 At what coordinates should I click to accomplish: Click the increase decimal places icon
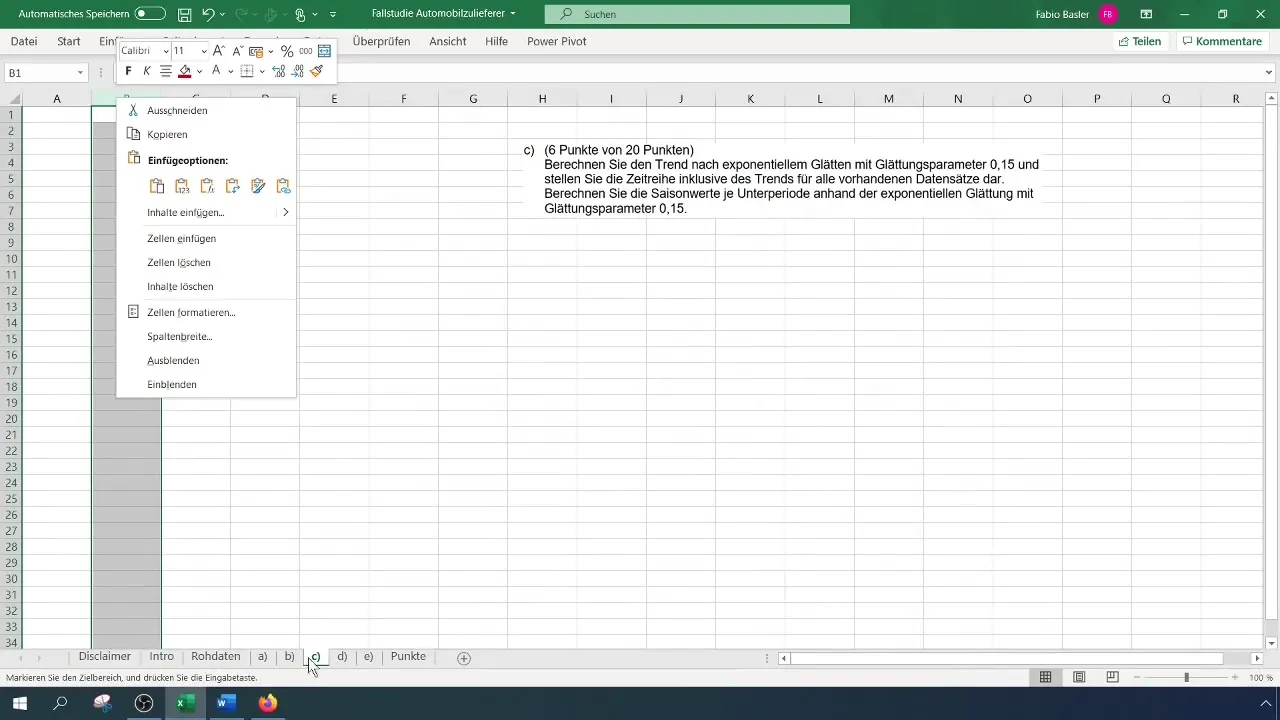(279, 71)
